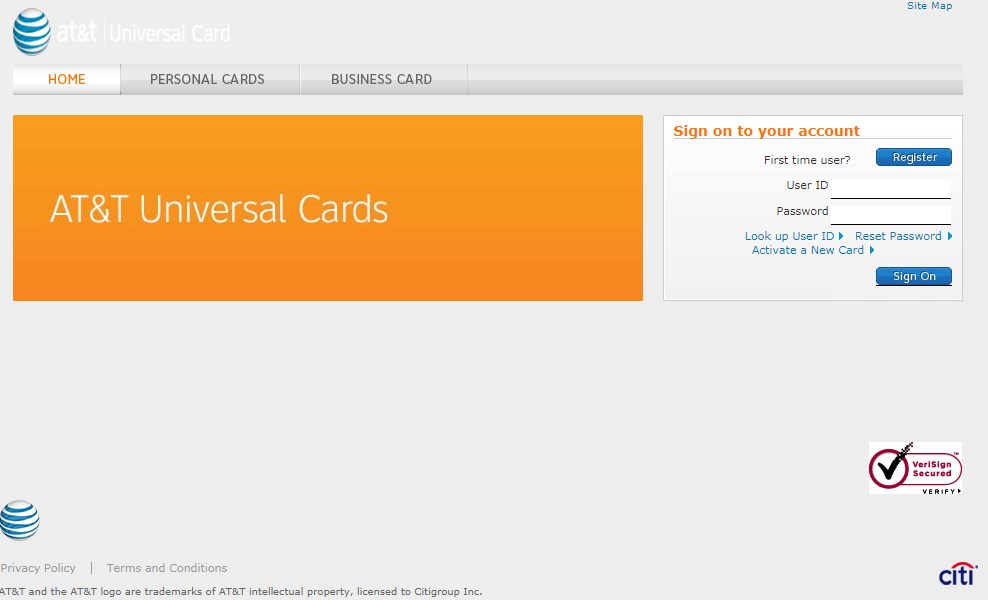Click the Register button

[x=914, y=157]
